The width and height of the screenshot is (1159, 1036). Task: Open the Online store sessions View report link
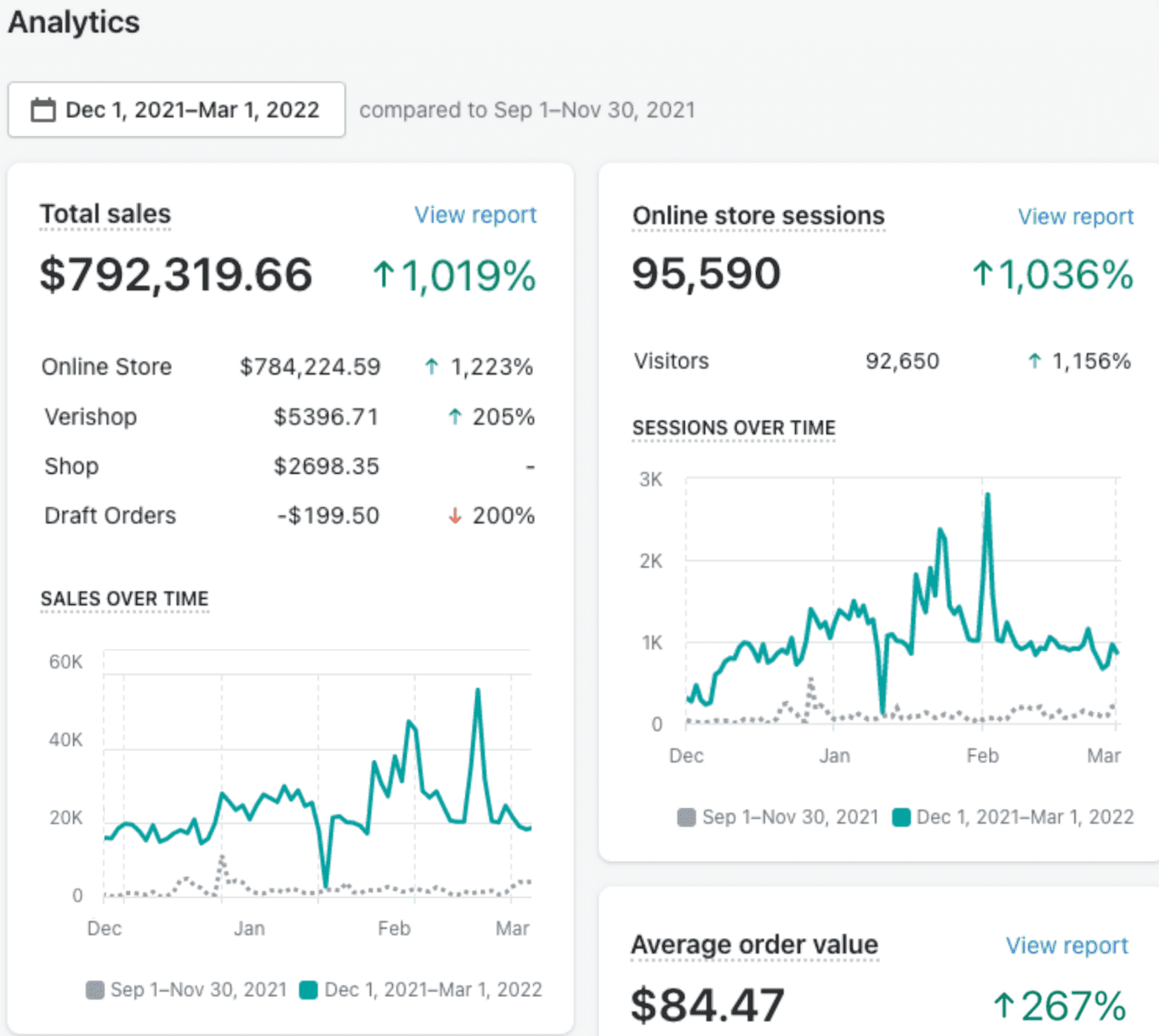click(1076, 217)
